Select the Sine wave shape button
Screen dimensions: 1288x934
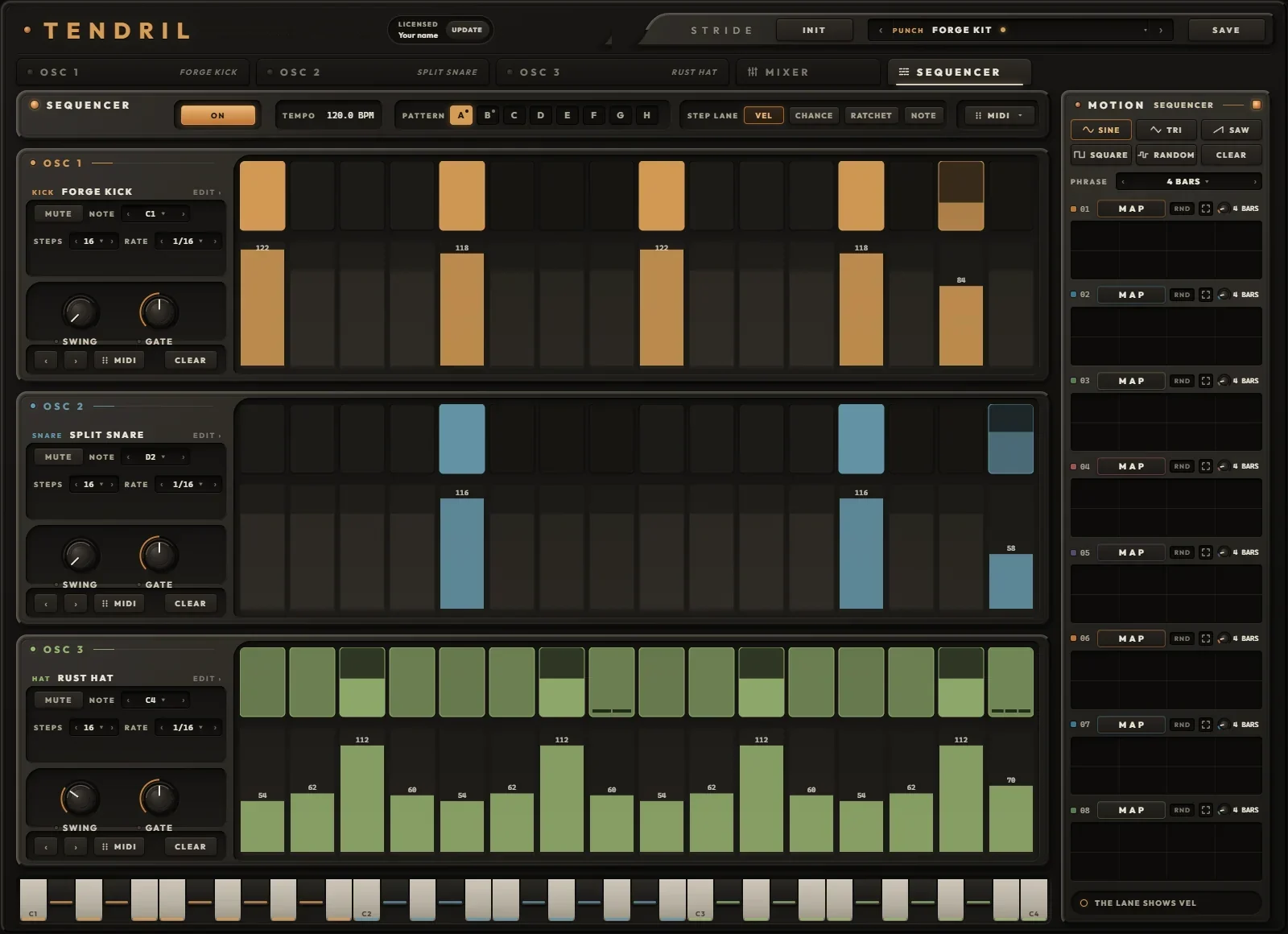[x=1100, y=130]
